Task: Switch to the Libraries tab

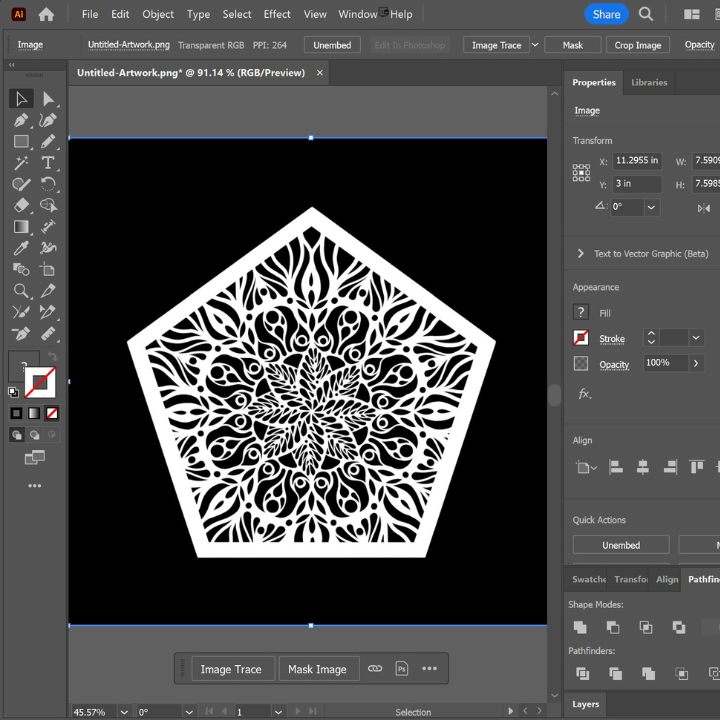Action: click(649, 83)
